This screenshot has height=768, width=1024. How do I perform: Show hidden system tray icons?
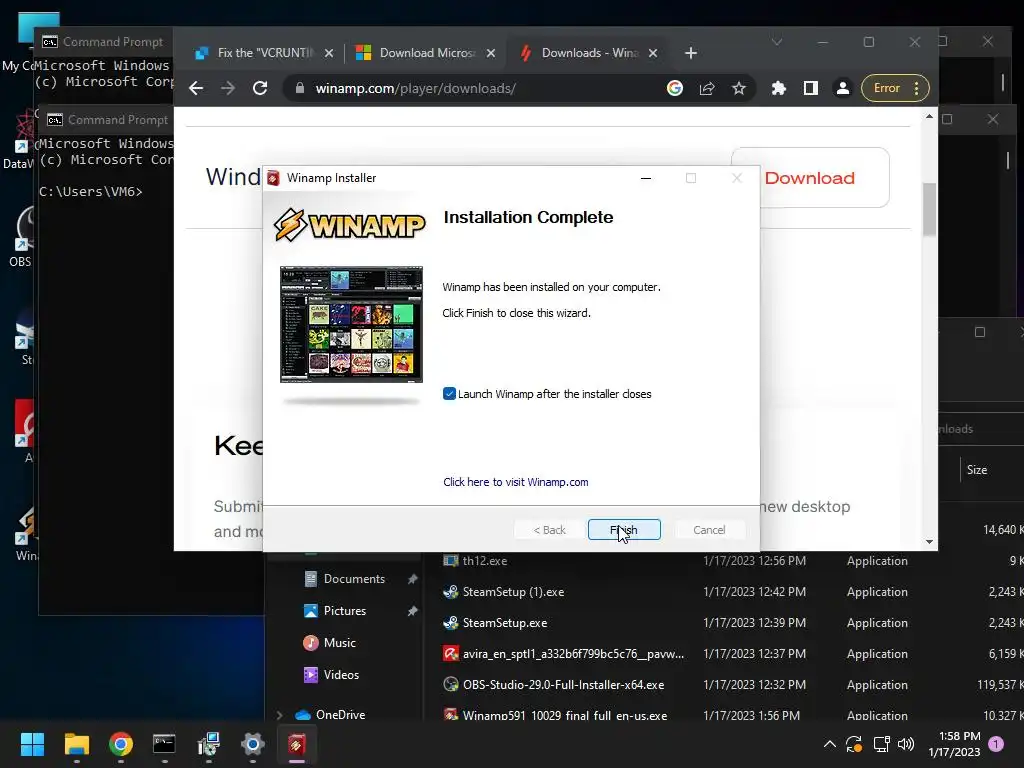point(829,744)
